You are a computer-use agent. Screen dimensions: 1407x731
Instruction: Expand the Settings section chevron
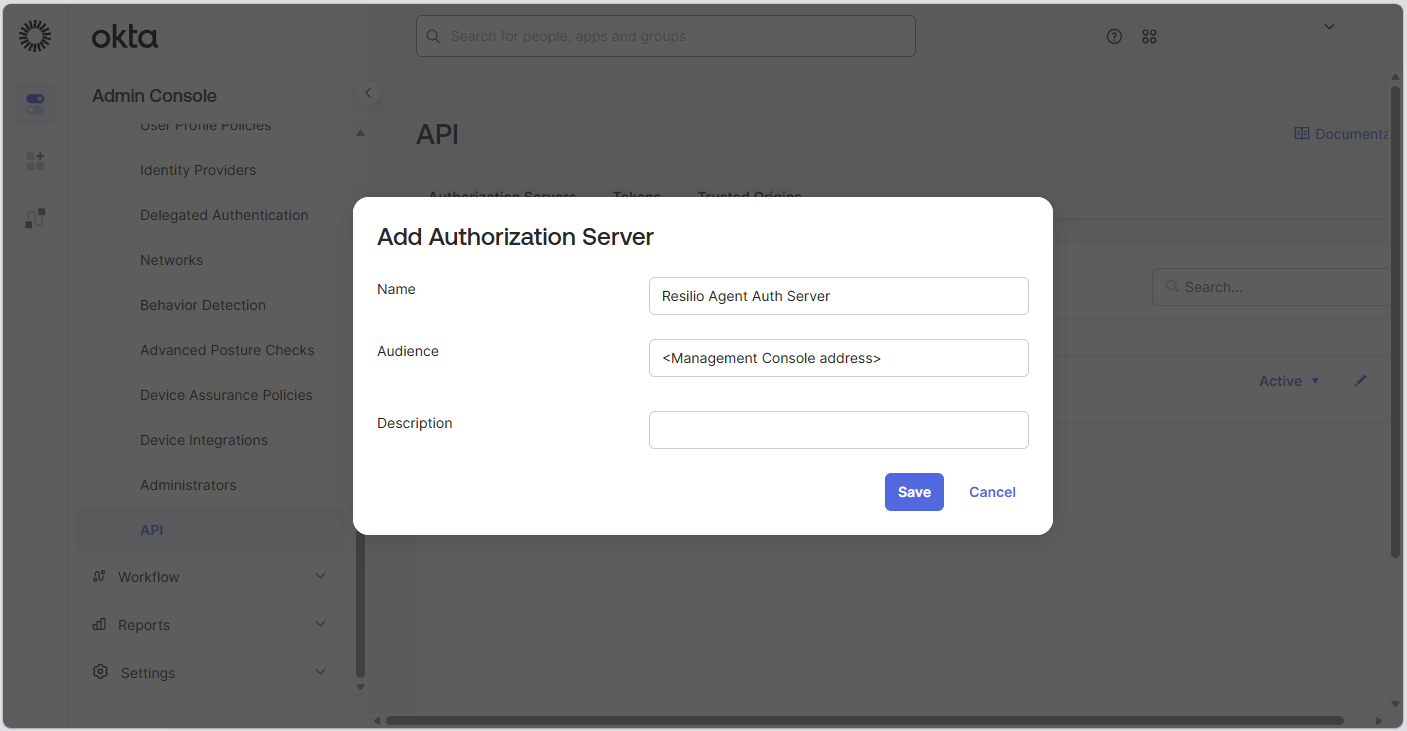[x=320, y=672]
